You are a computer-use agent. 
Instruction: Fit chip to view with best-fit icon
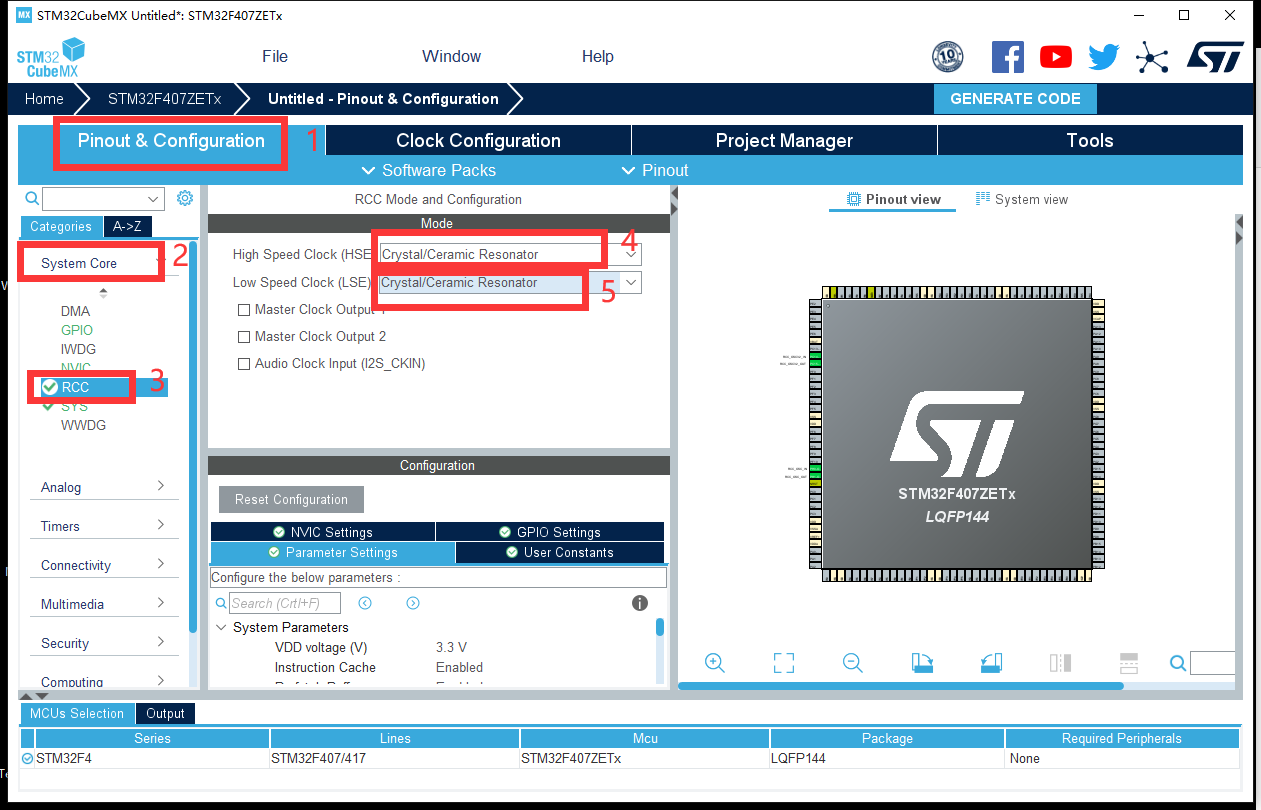click(x=784, y=663)
